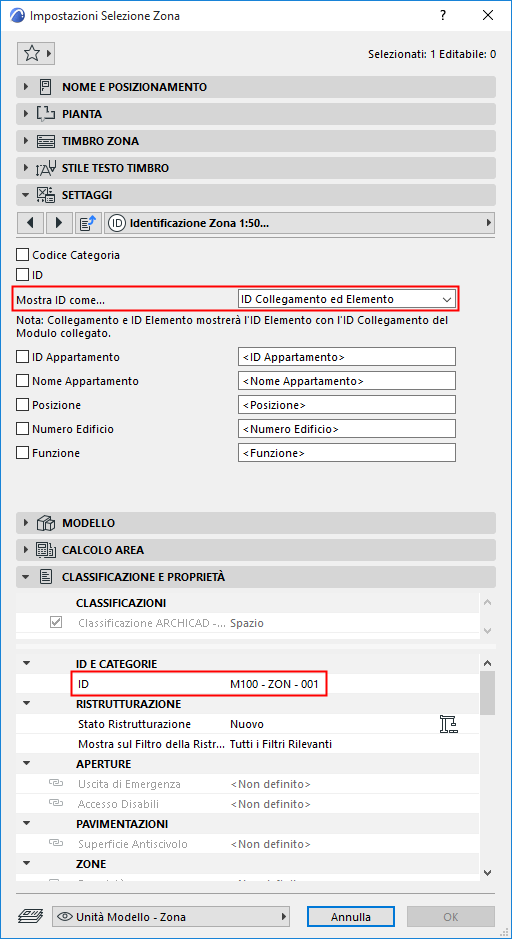This screenshot has height=939, width=512.
Task: Click properties list scrollbar thumb
Action: pyautogui.click(x=487, y=693)
